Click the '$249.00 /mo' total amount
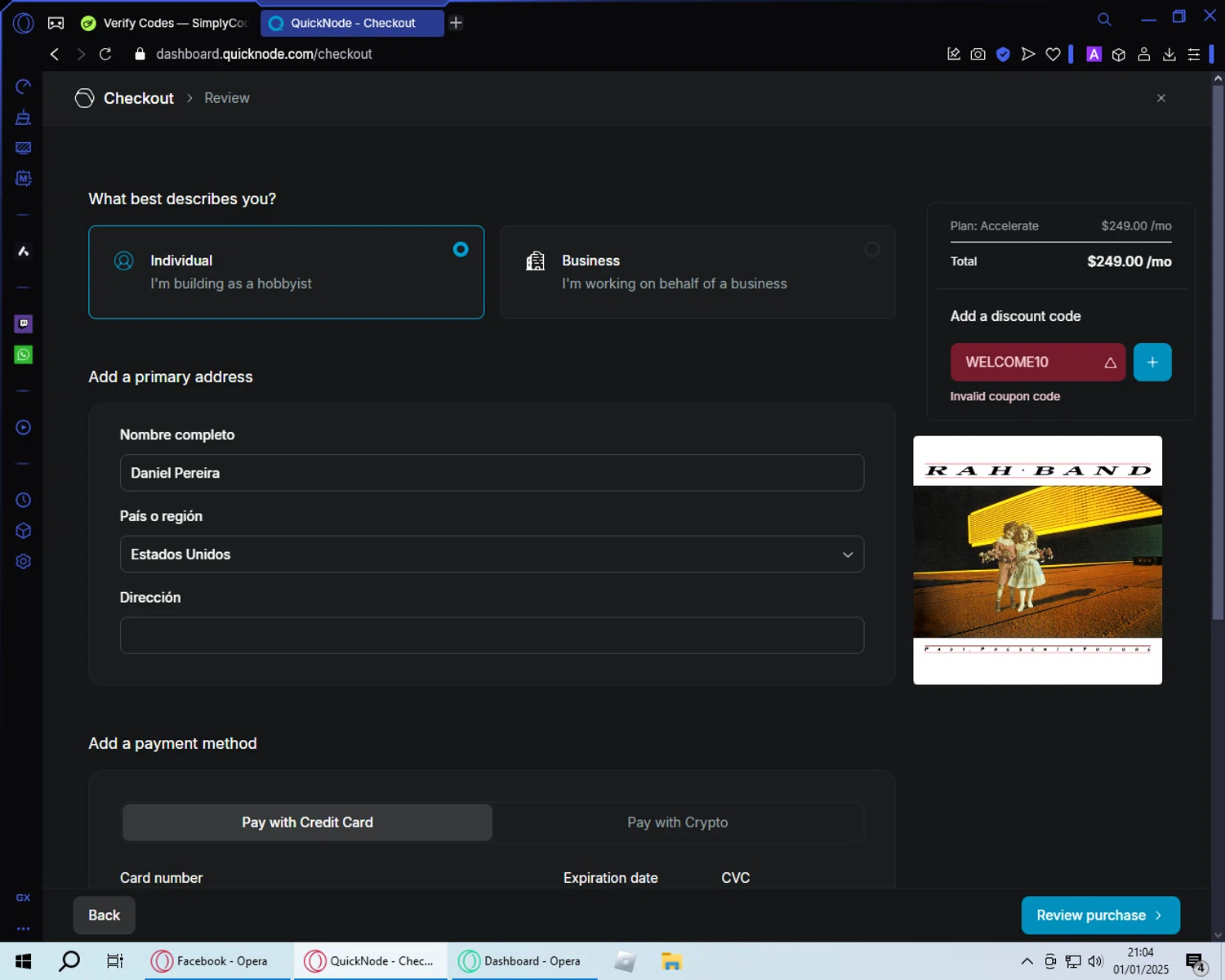The height and width of the screenshot is (980, 1225). pos(1129,262)
